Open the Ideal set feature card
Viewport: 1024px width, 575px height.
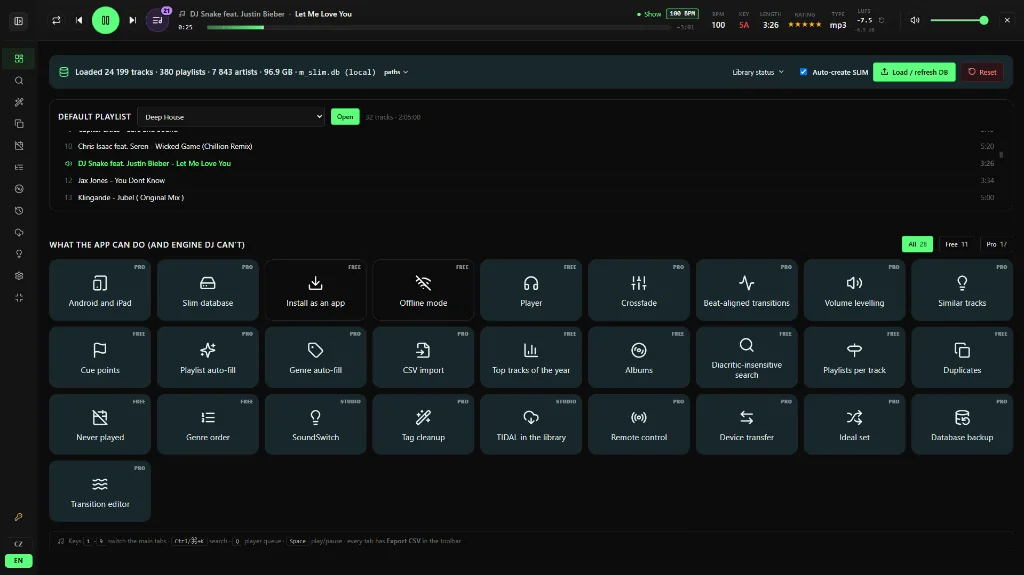(854, 425)
